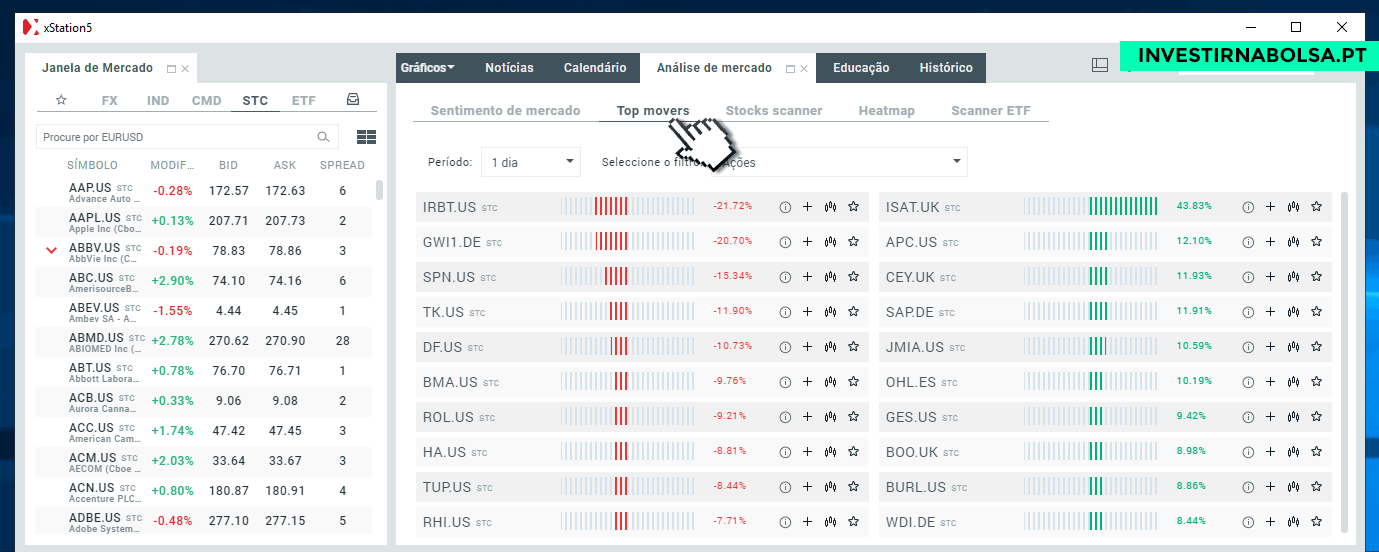
Task: Open info icon for BURL.US
Action: point(1248,487)
